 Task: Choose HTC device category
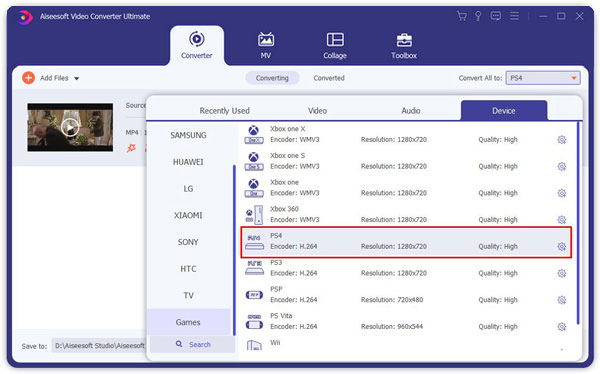coord(188,269)
